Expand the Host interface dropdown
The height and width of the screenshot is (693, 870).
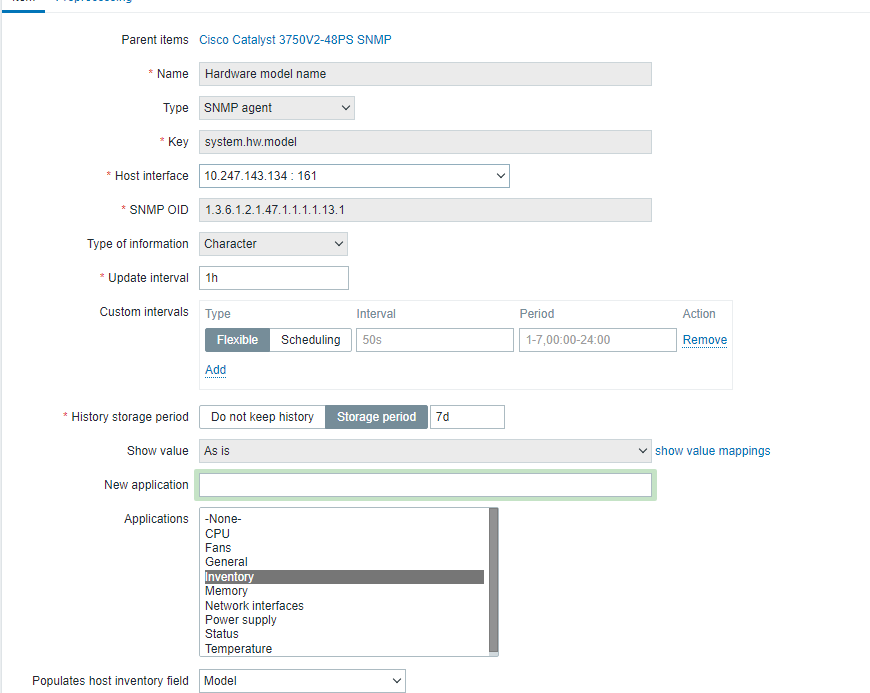(x=354, y=176)
